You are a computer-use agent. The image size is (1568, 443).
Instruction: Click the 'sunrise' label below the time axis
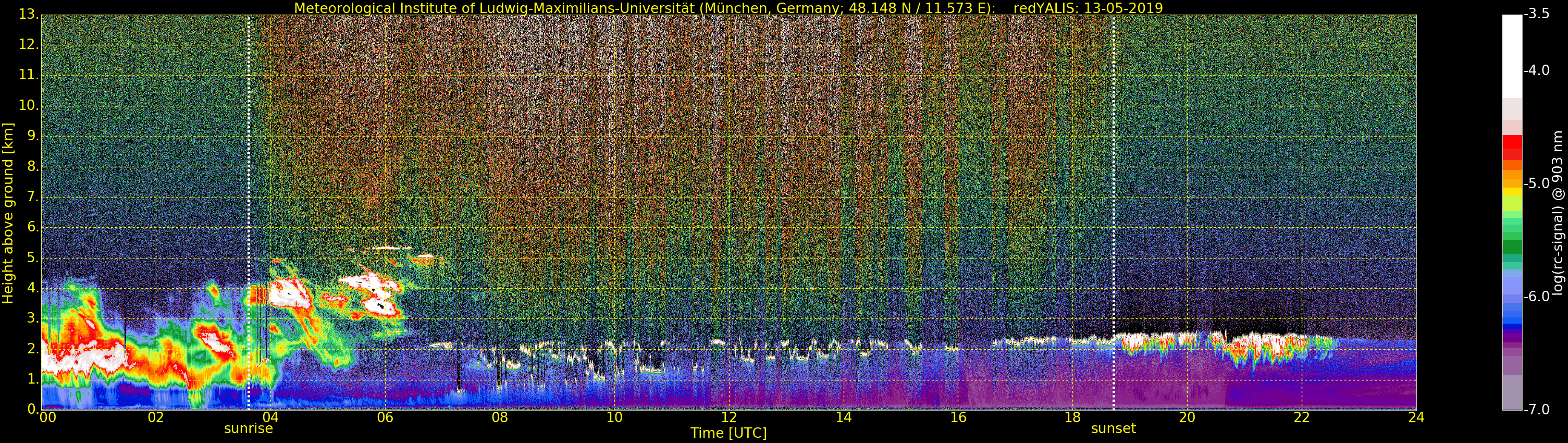[249, 428]
